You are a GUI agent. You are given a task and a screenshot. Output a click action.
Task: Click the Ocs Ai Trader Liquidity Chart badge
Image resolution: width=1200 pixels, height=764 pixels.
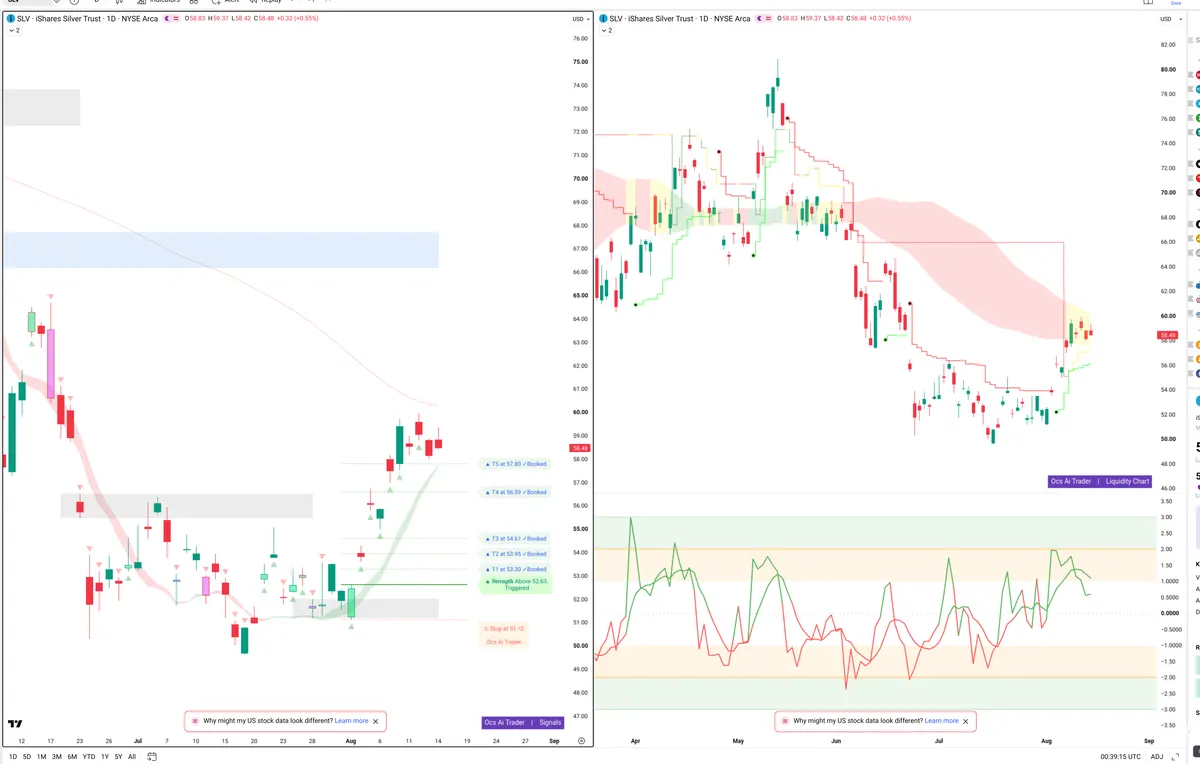click(x=1100, y=481)
